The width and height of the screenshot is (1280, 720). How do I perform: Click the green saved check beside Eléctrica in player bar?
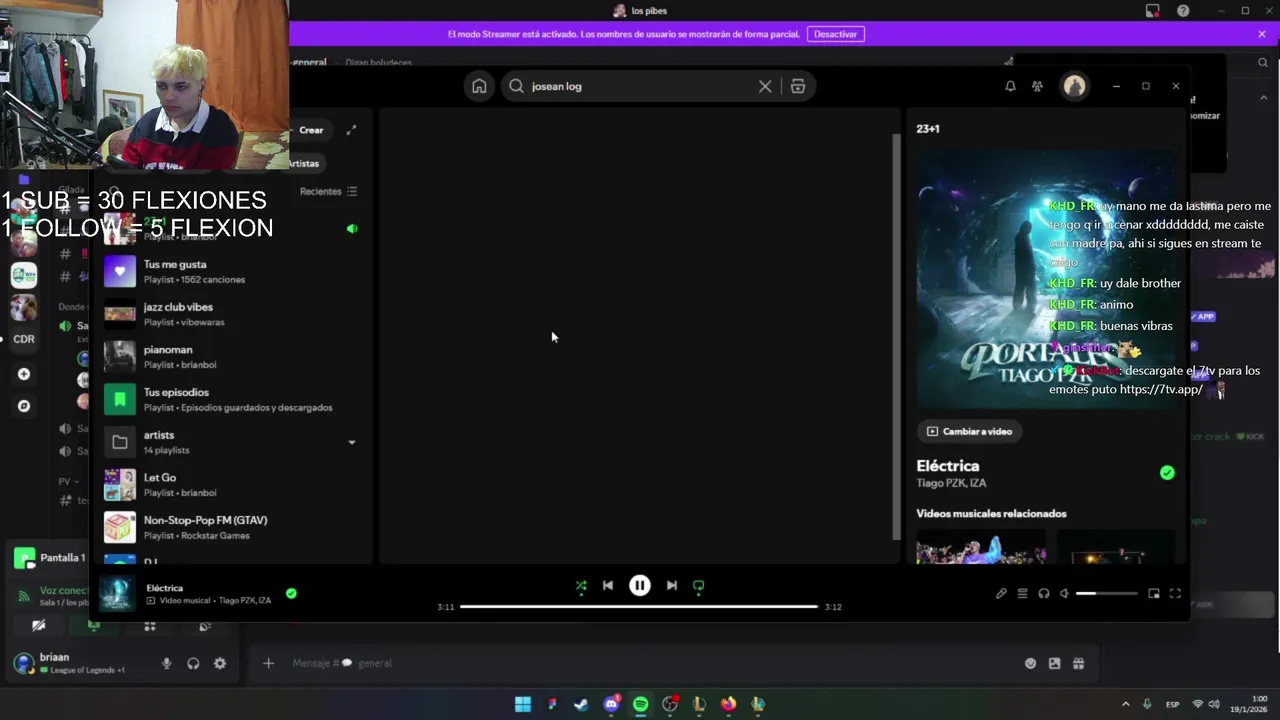291,593
